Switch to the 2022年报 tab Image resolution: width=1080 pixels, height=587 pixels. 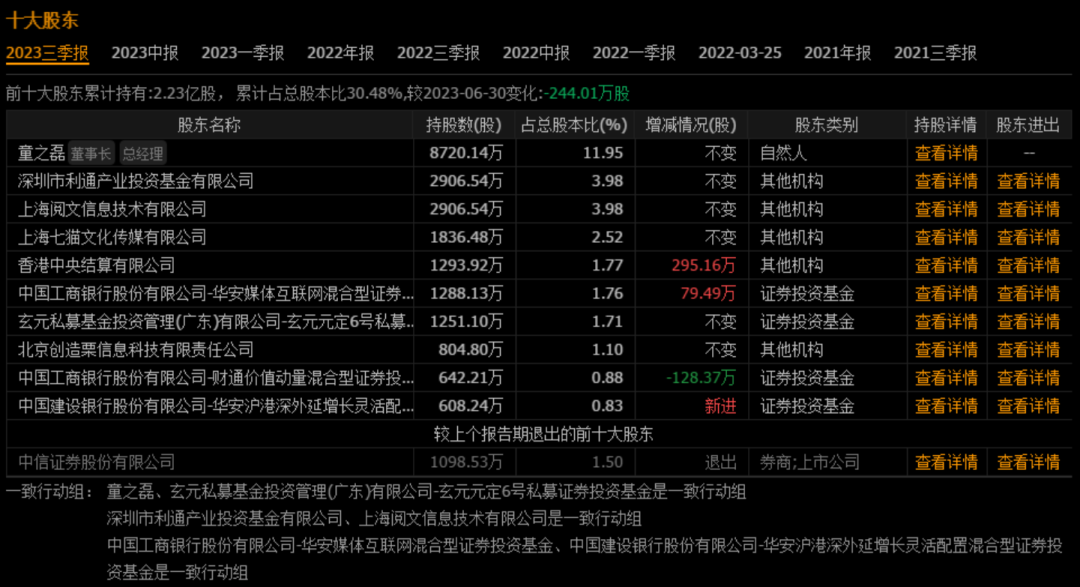(x=340, y=53)
